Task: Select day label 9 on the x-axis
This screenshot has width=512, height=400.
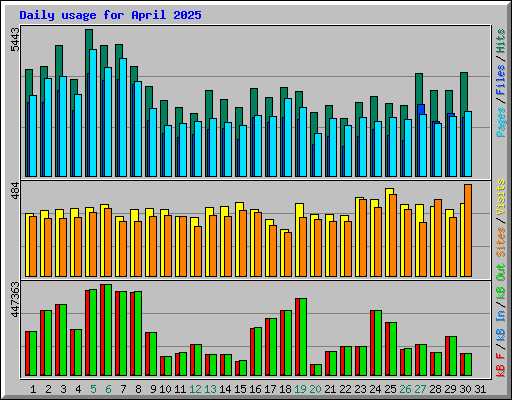Action: [153, 389]
